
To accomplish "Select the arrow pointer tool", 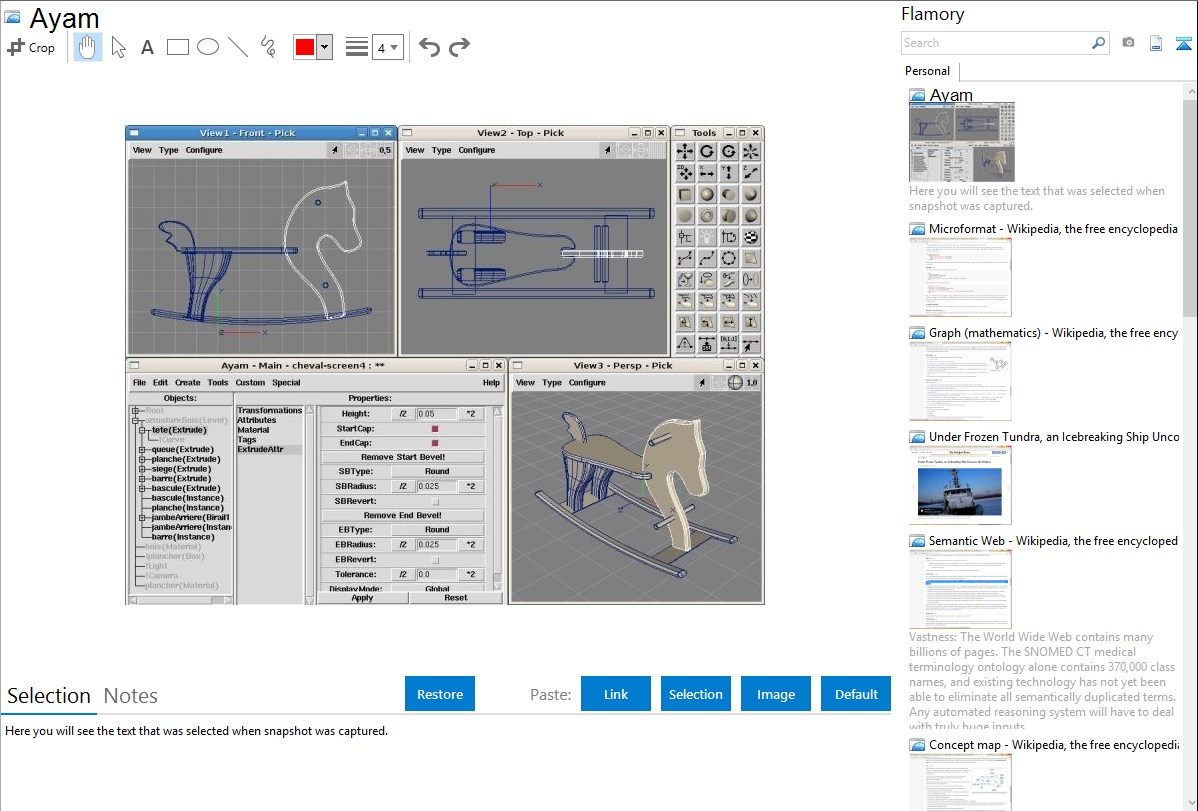I will pos(119,47).
